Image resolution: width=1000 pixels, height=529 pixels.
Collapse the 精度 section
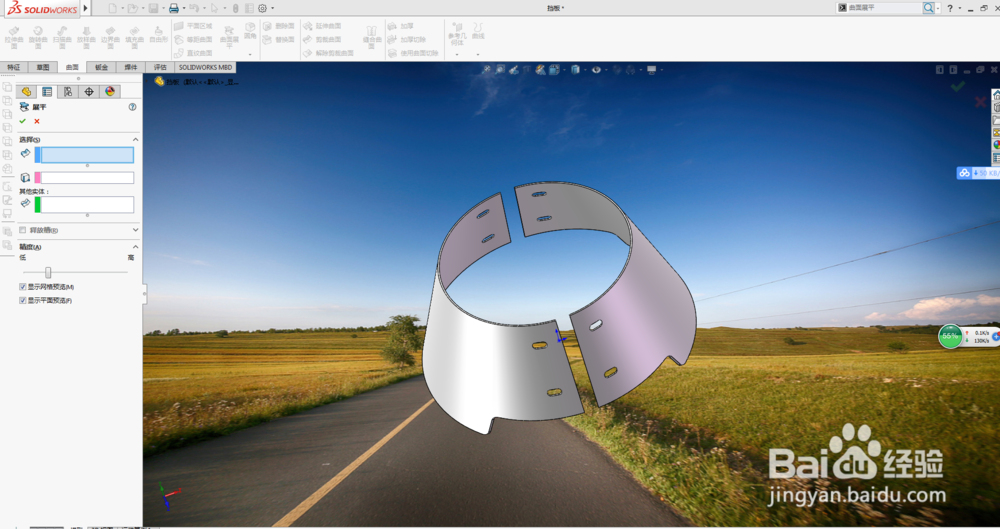coord(135,246)
